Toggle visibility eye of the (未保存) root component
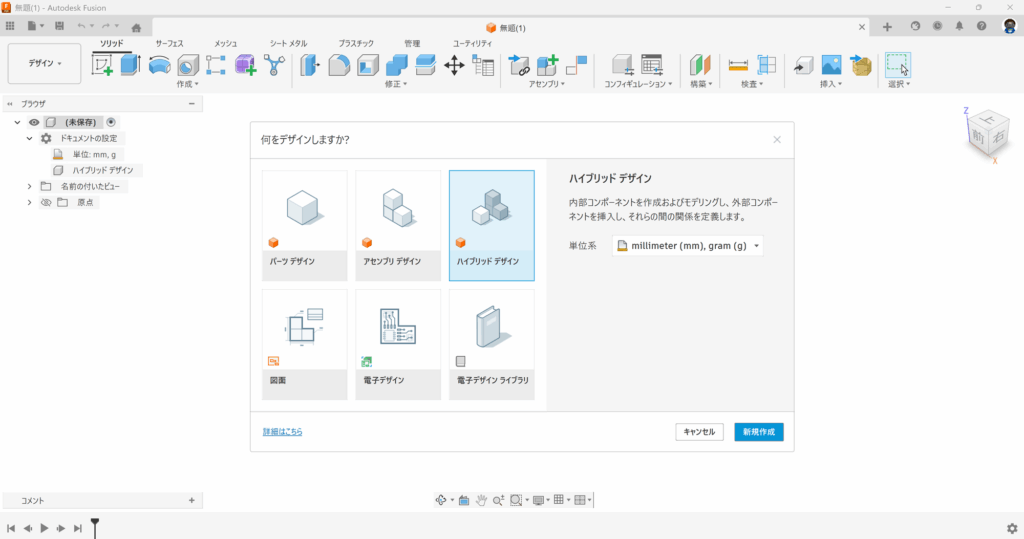 pos(34,122)
